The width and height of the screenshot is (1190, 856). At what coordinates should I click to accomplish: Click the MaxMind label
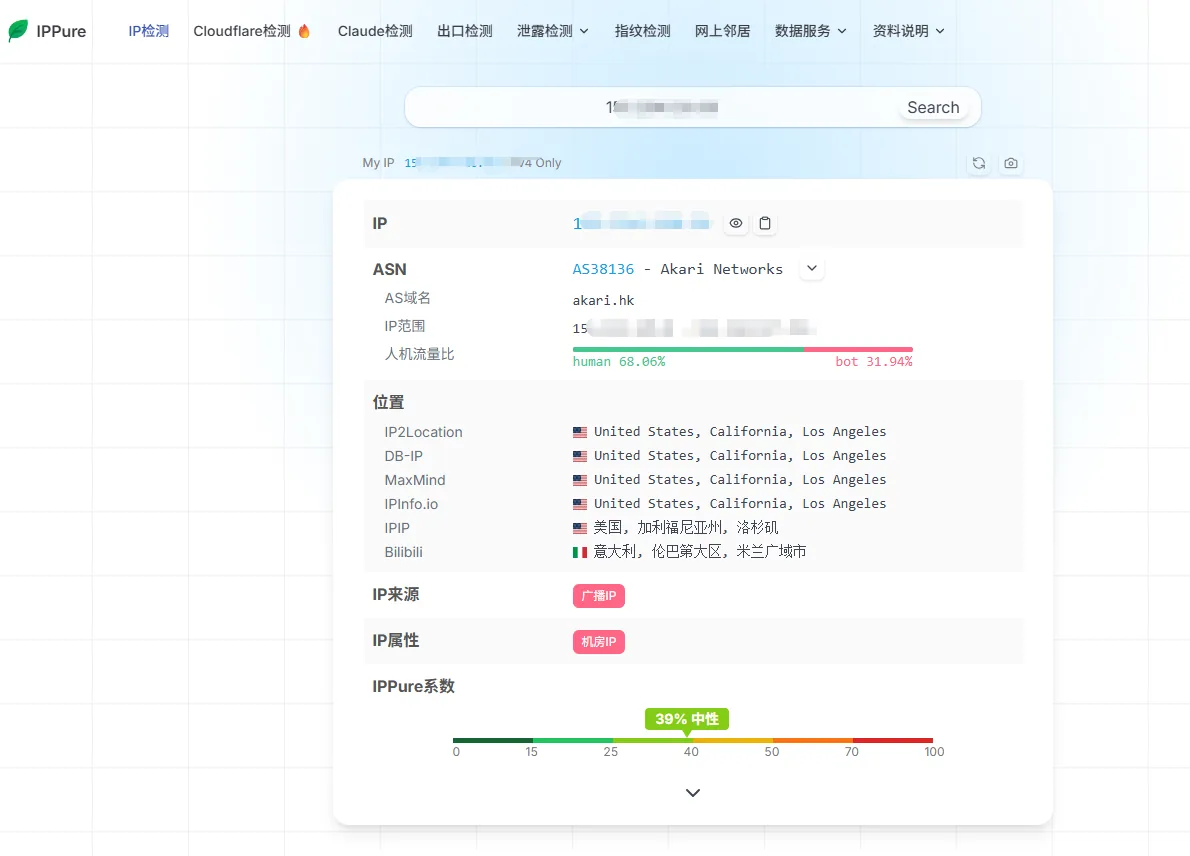point(415,480)
